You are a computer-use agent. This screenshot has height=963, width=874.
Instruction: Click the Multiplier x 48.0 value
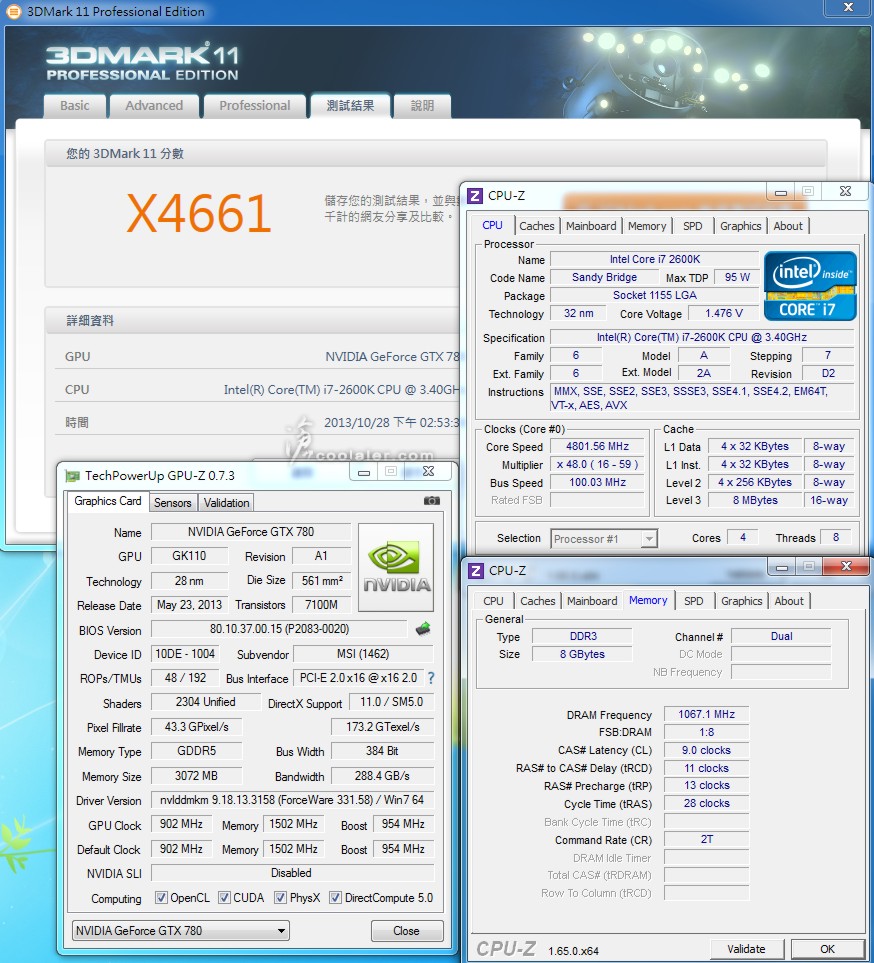coord(597,464)
